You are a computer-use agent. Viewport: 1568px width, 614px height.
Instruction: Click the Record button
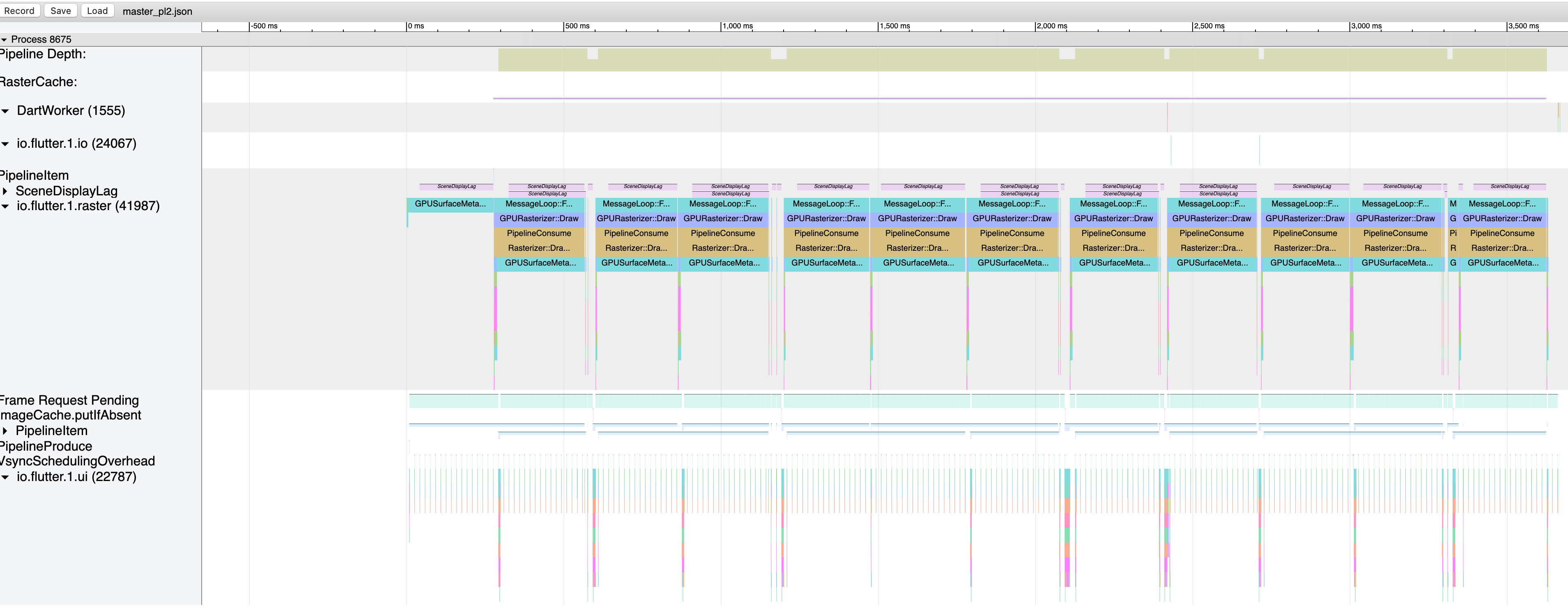click(x=19, y=10)
